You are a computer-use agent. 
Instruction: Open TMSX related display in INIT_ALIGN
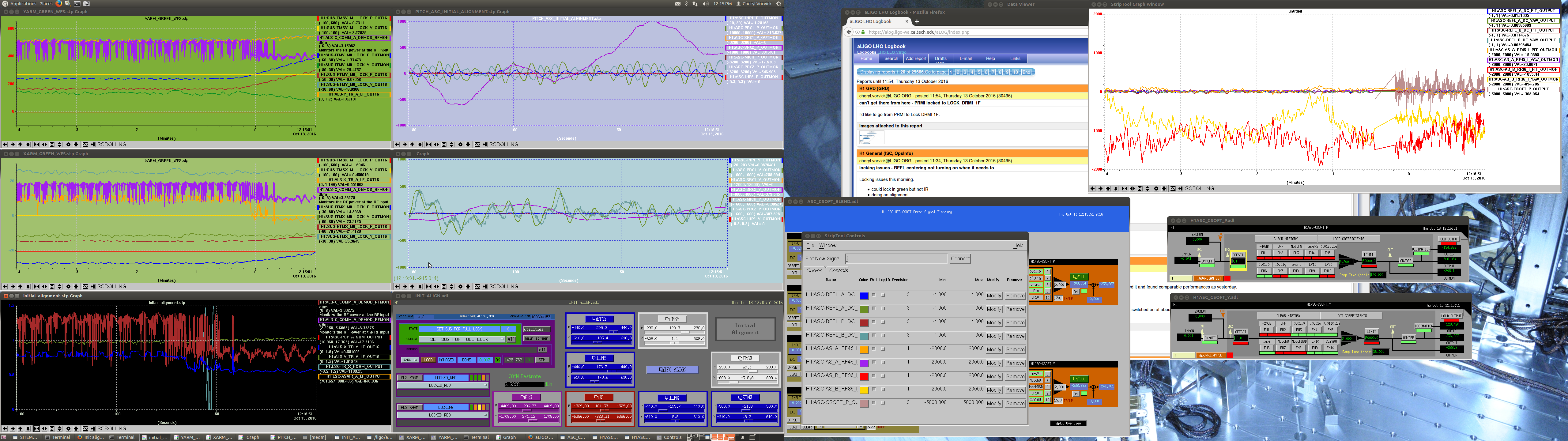click(x=746, y=358)
